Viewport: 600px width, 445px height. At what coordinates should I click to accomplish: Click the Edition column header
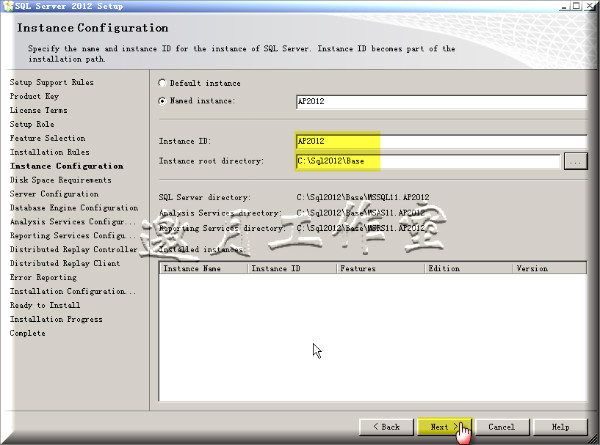[x=468, y=268]
